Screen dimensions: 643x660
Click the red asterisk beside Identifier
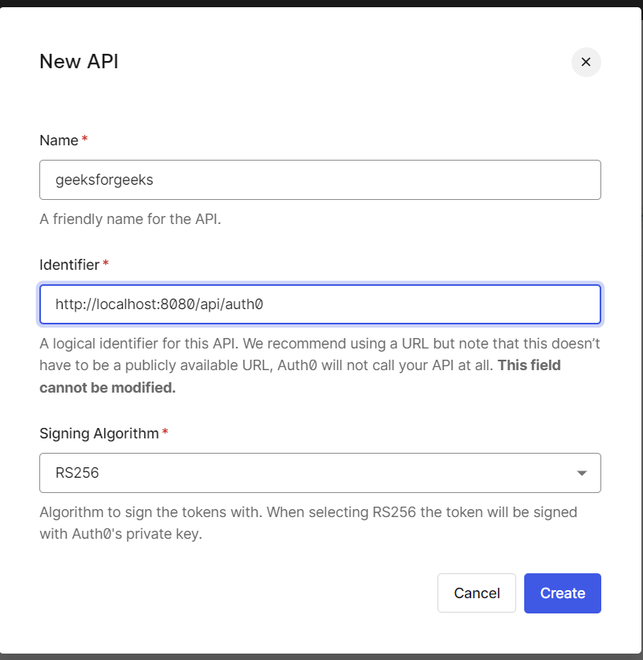pyautogui.click(x=106, y=264)
